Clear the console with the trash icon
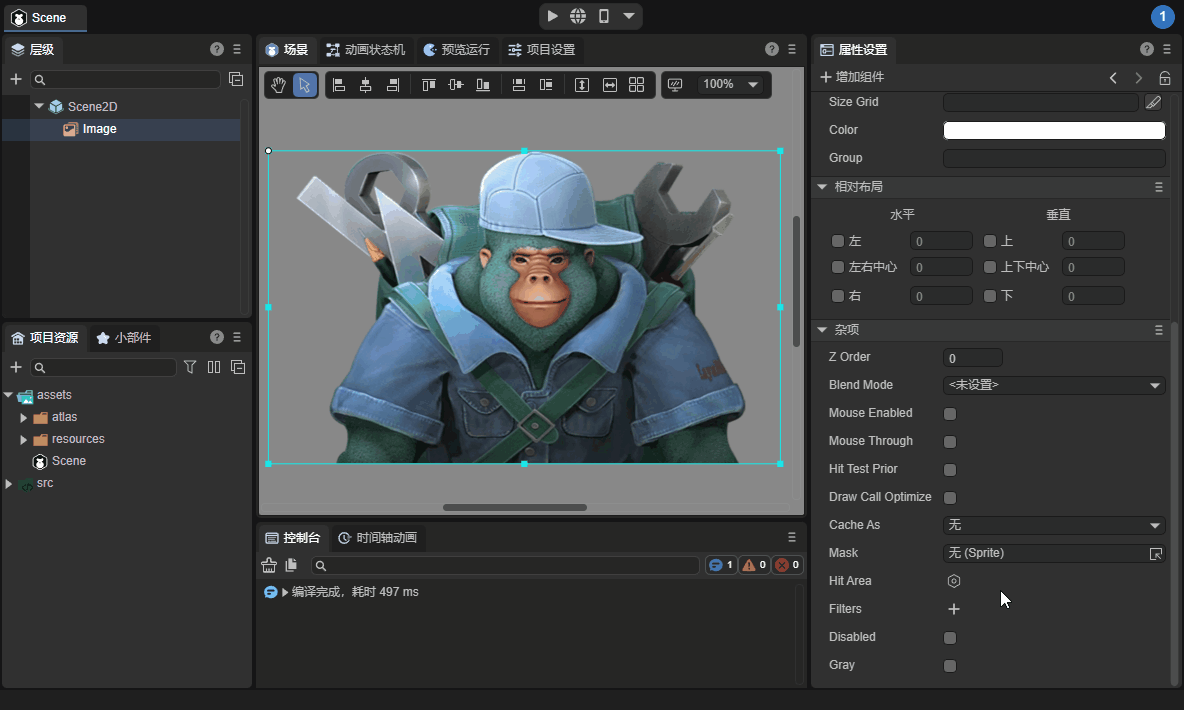The width and height of the screenshot is (1184, 710). point(269,565)
